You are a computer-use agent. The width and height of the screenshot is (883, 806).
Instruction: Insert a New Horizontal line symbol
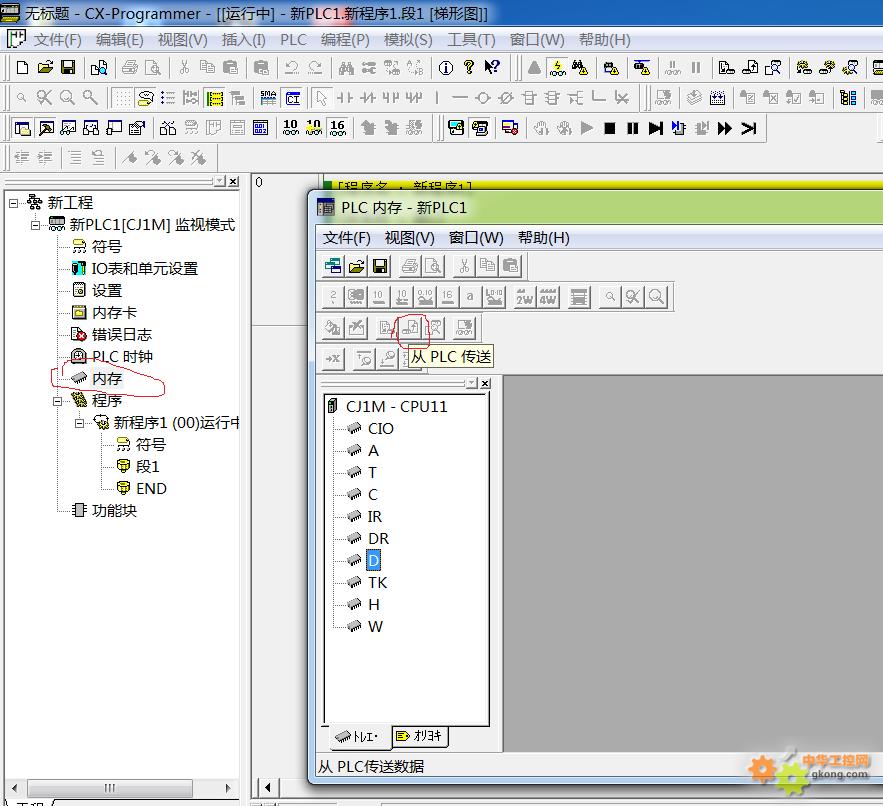(x=460, y=98)
